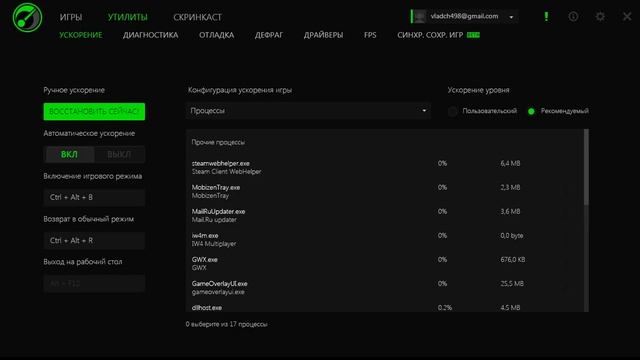
Task: Click the Возврат в обычный режим label
Action: click(x=89, y=219)
